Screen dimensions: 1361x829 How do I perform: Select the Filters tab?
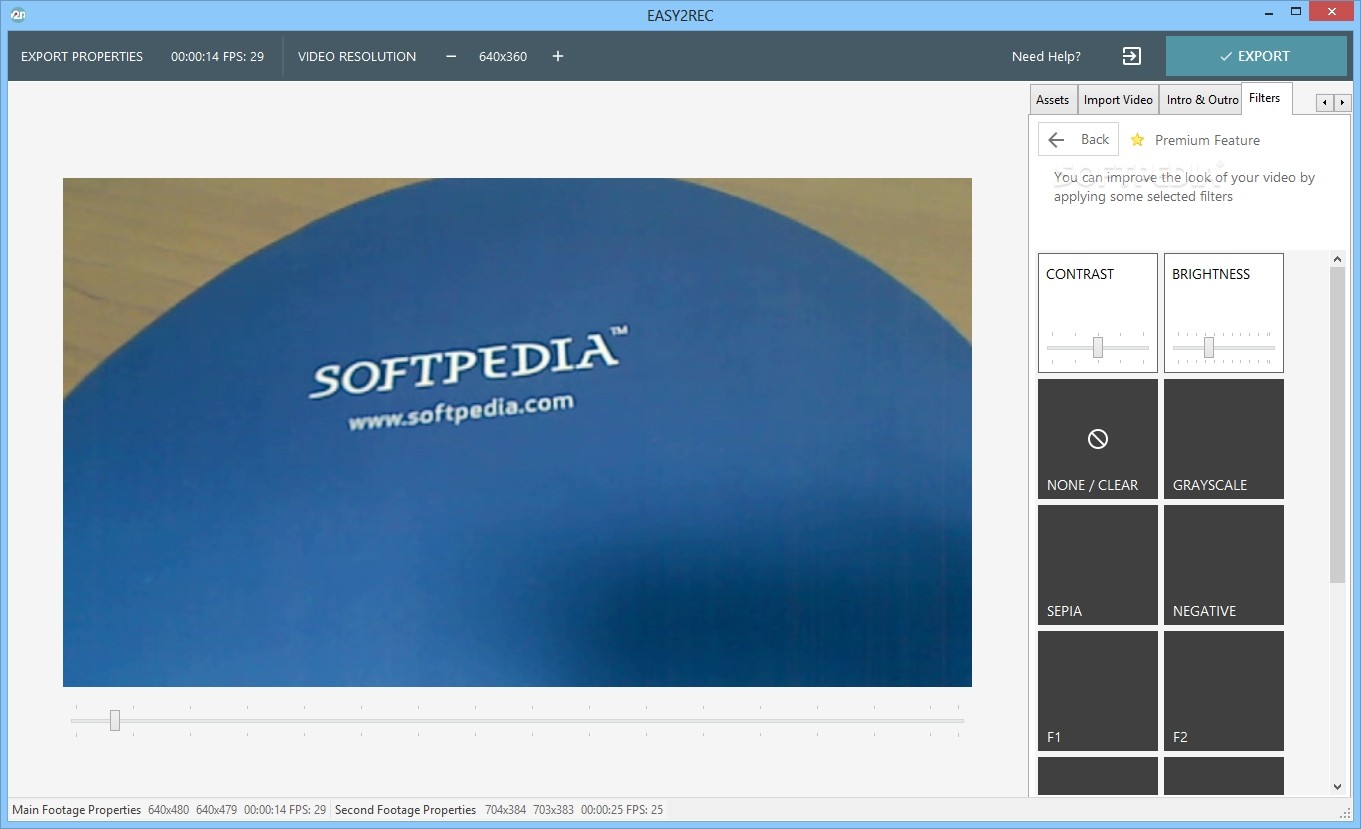[x=1265, y=98]
